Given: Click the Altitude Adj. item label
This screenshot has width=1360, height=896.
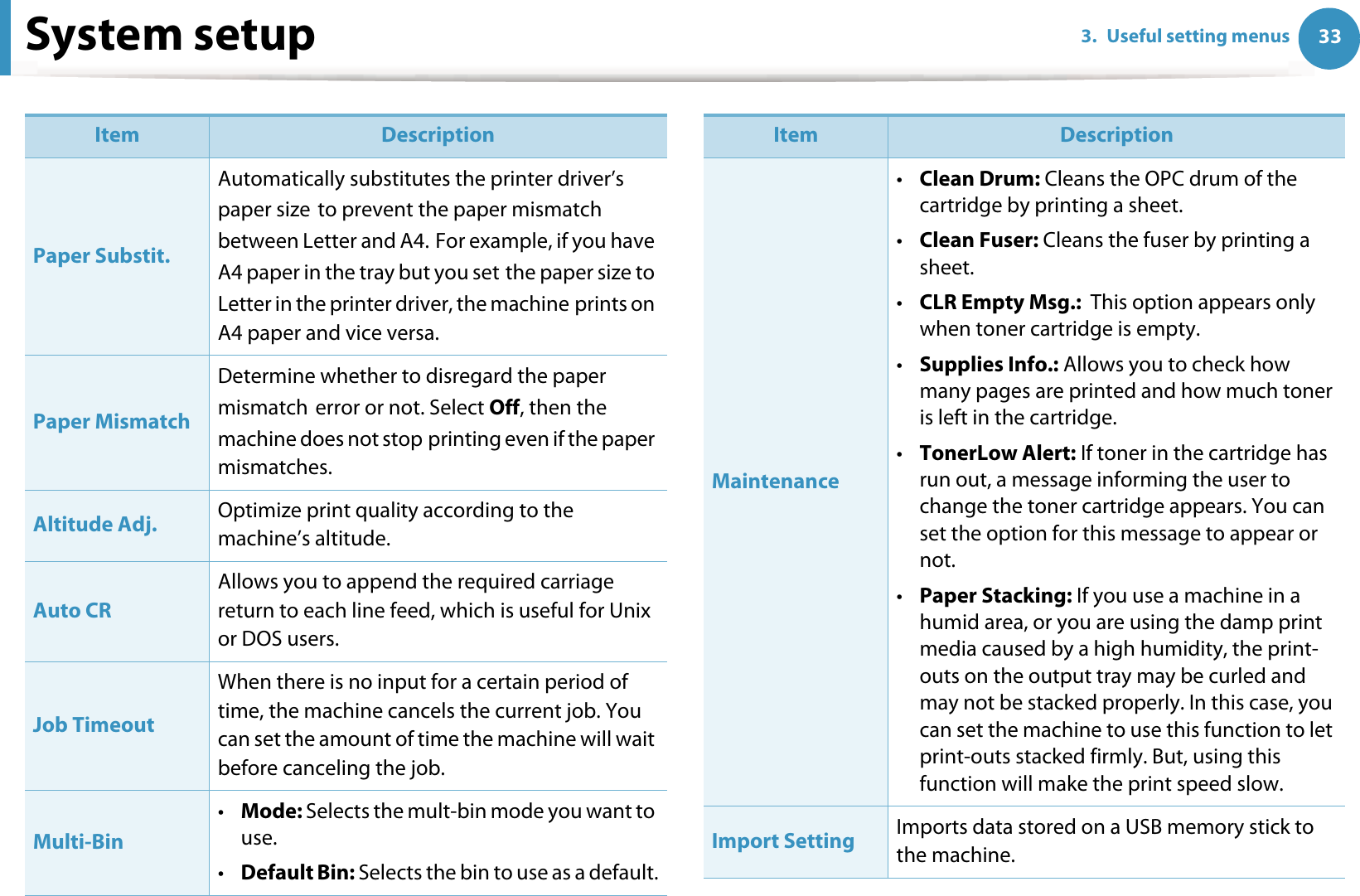Looking at the screenshot, I should pyautogui.click(x=94, y=525).
